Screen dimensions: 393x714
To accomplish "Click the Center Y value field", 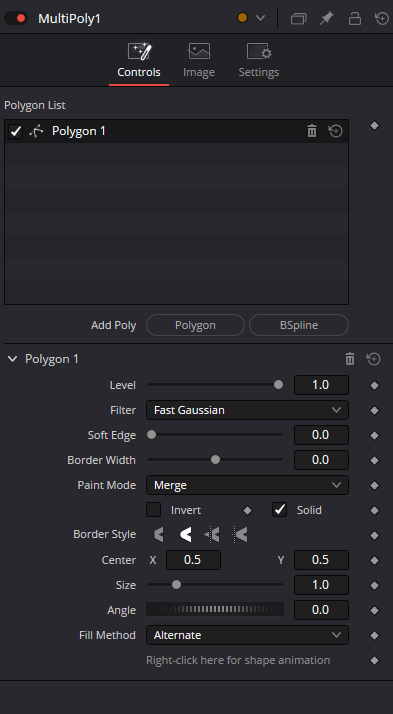I will click(321, 560).
